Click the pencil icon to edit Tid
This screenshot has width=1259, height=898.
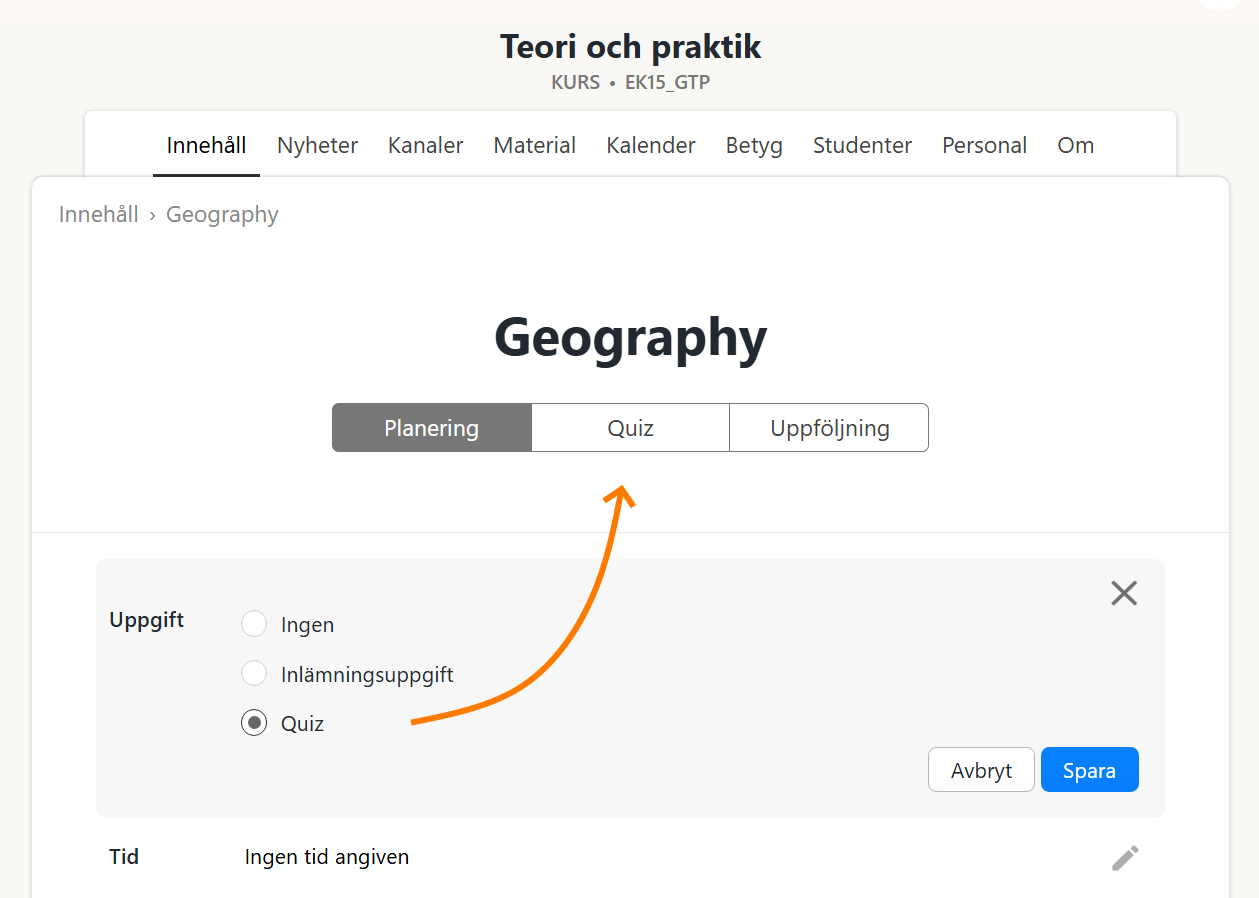1125,858
